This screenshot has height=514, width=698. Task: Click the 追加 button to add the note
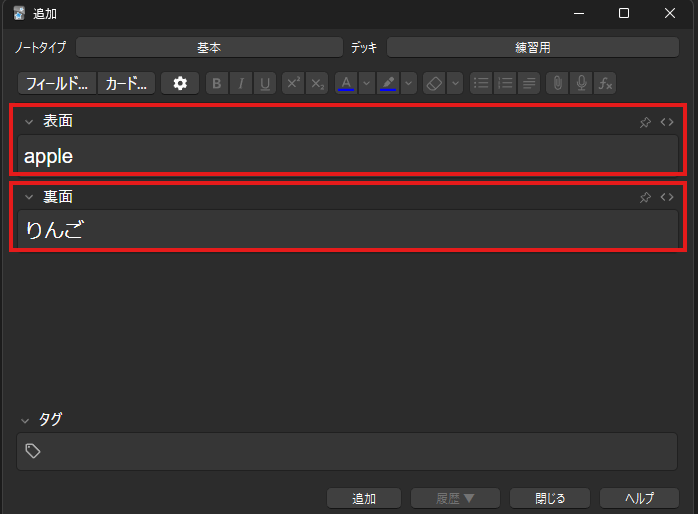pos(364,498)
